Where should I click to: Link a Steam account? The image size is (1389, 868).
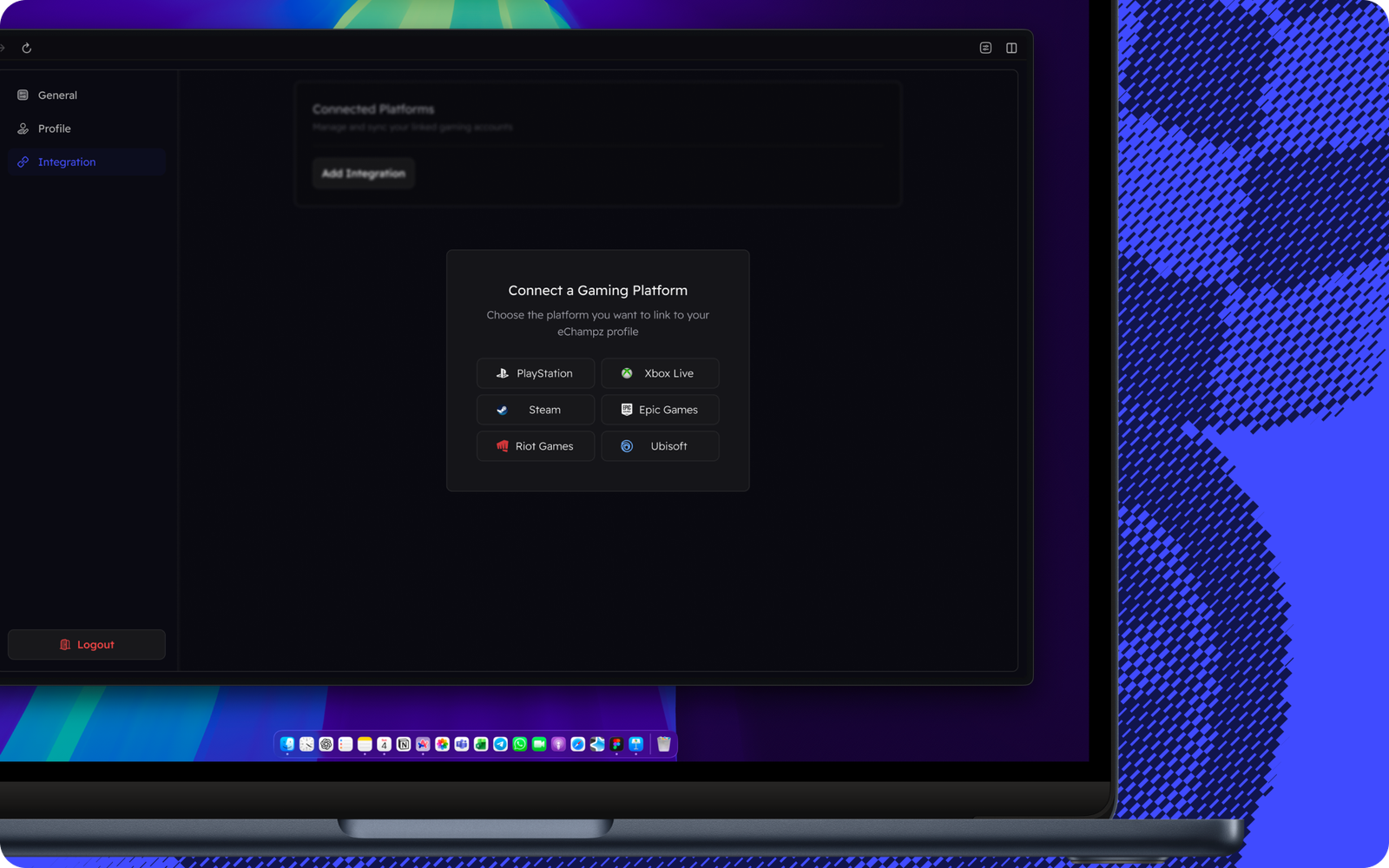pos(536,410)
